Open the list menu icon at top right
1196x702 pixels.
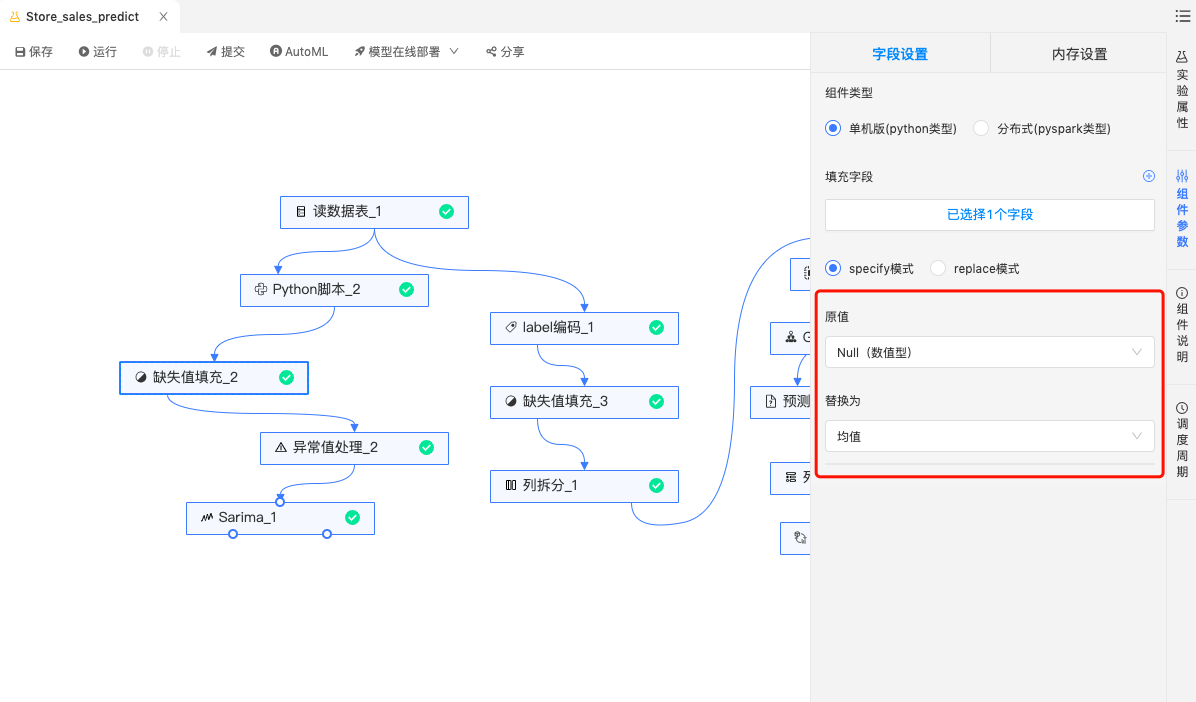(x=1182, y=17)
